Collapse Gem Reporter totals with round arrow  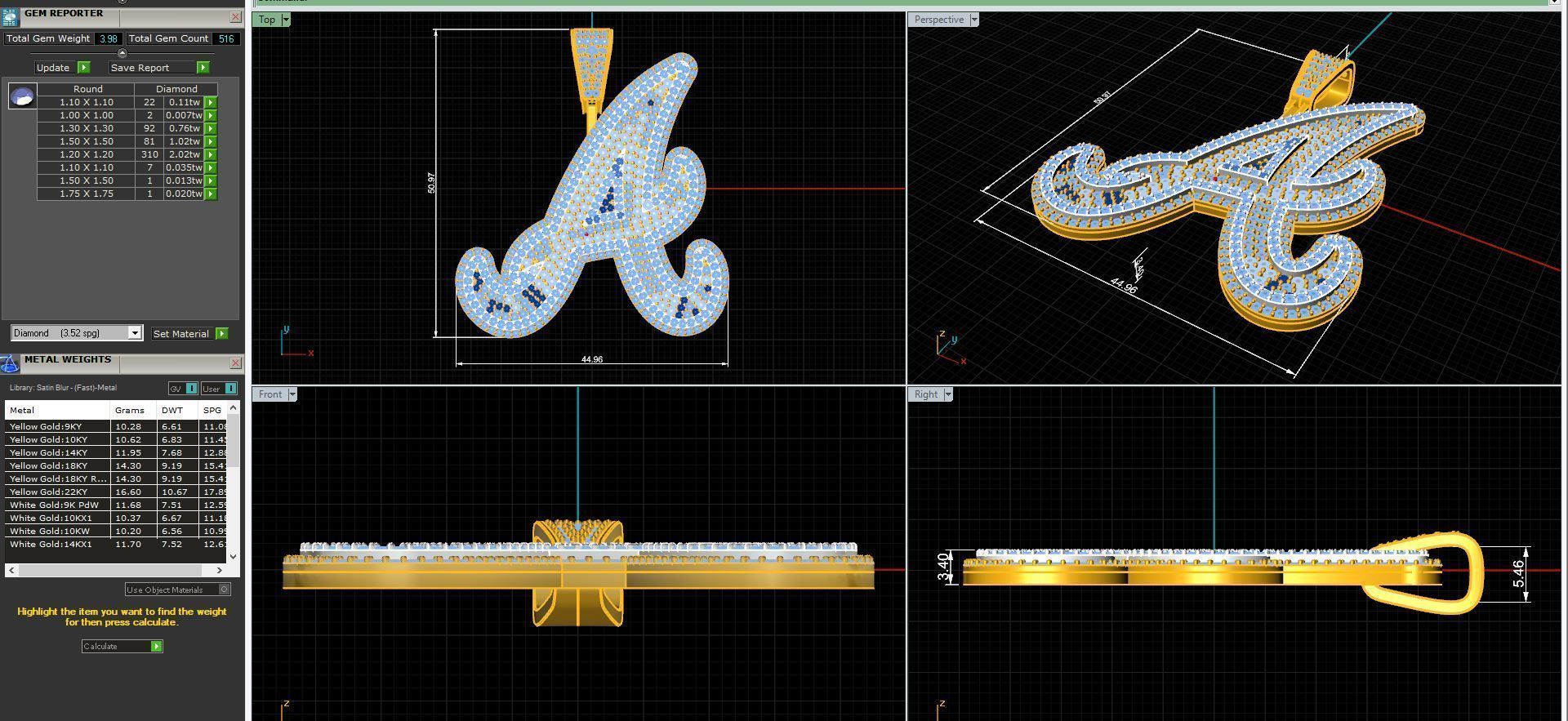(122, 53)
